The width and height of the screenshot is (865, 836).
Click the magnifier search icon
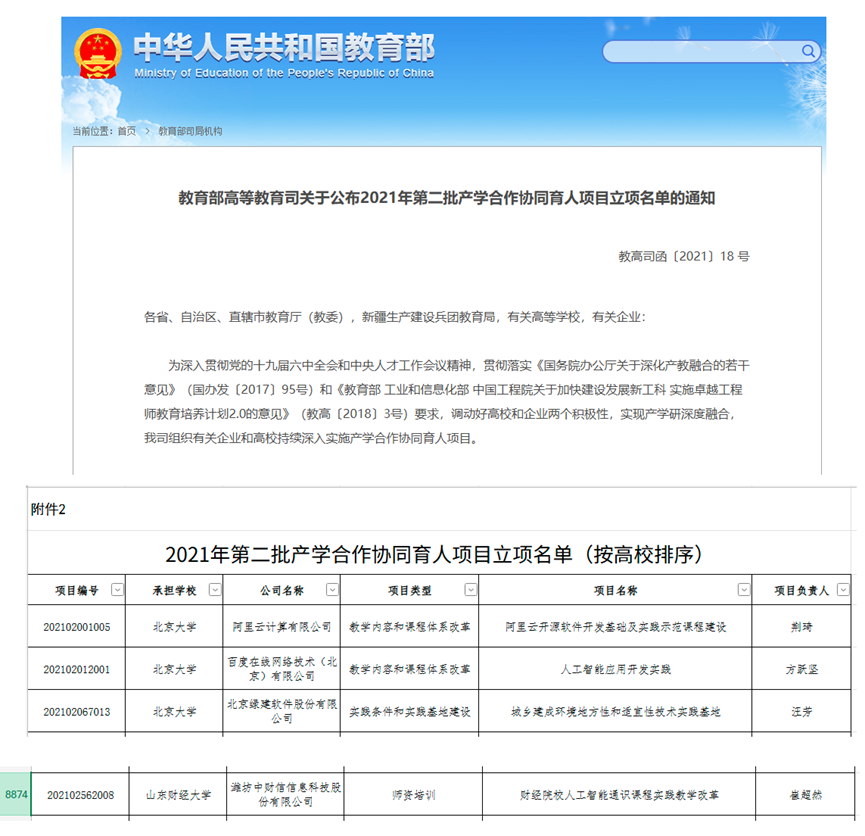(808, 51)
